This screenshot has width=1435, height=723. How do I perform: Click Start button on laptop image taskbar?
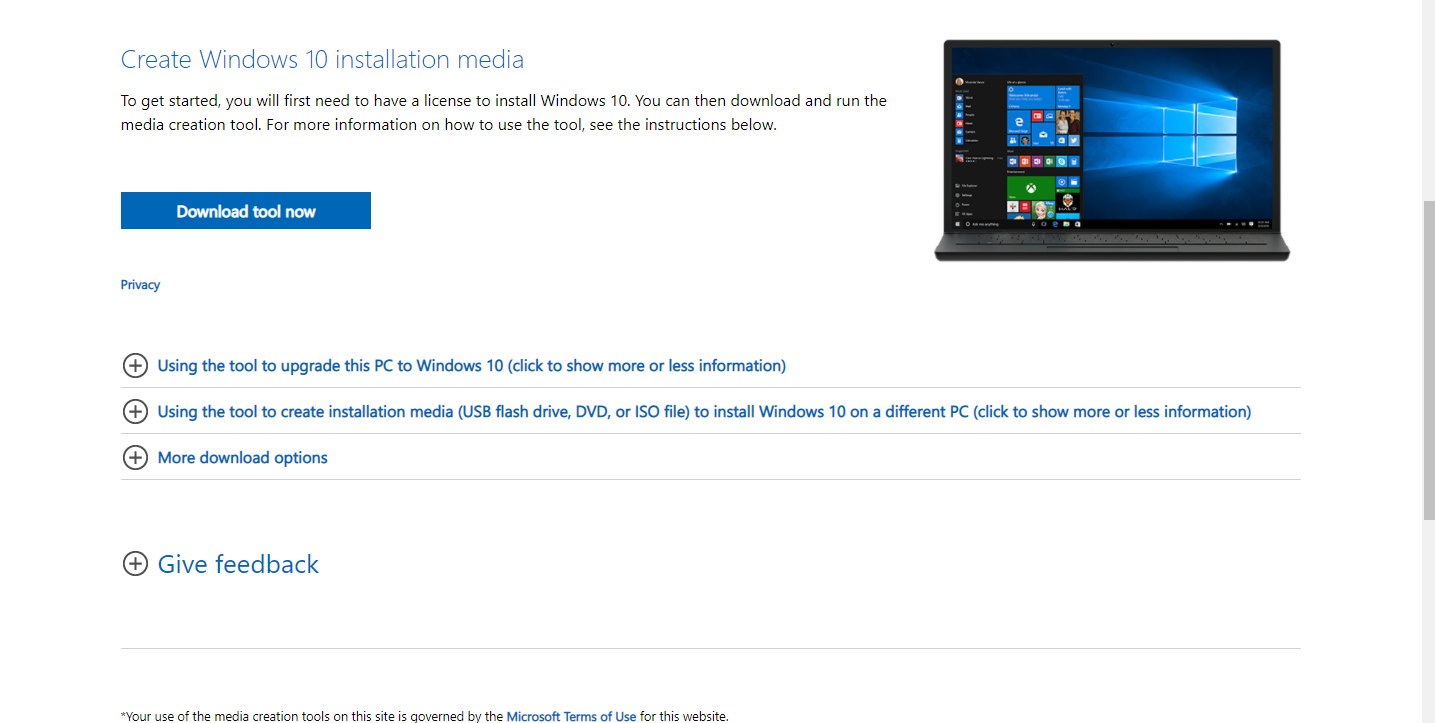958,224
